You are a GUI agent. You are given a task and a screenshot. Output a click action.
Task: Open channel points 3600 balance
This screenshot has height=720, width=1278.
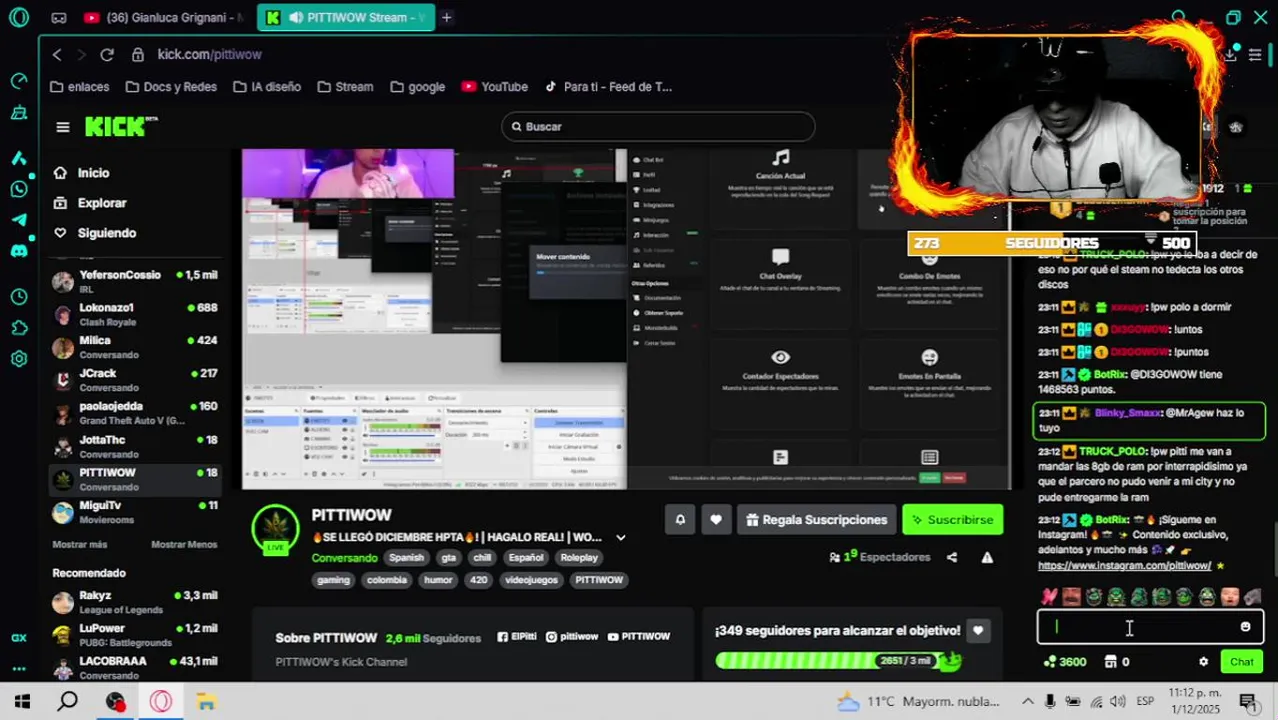click(x=1065, y=662)
